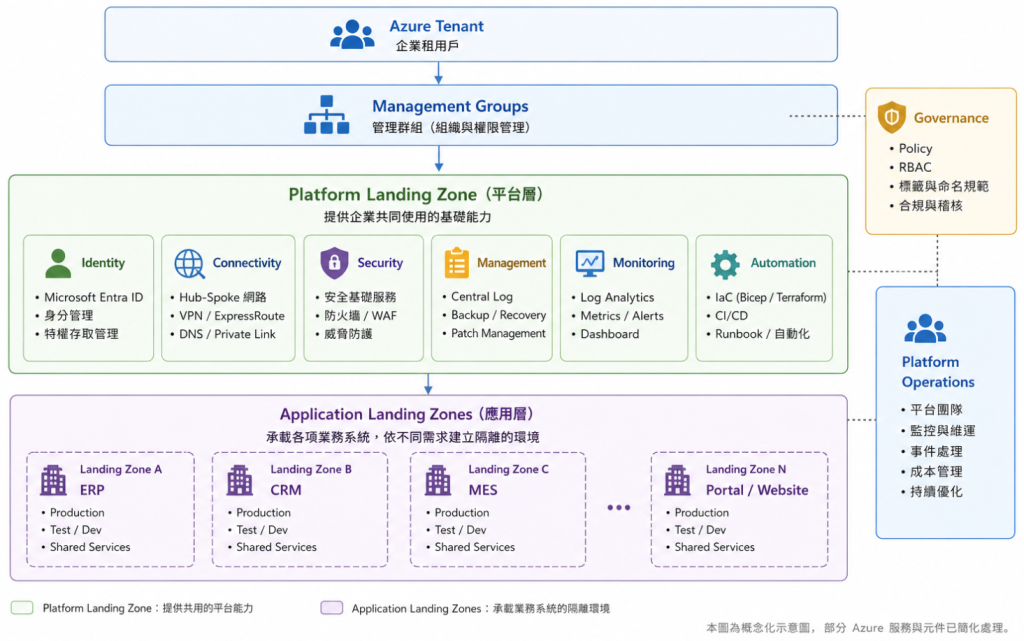Click the ERP label in Landing Zone A

pyautogui.click(x=92, y=490)
